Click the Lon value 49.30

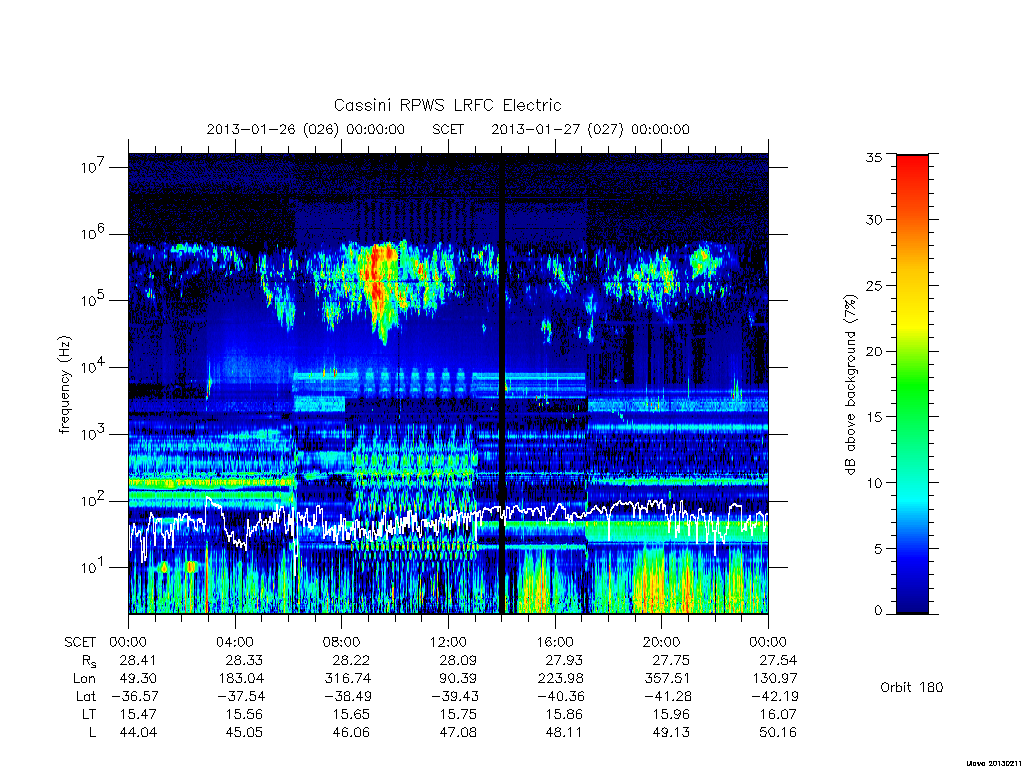[x=138, y=679]
